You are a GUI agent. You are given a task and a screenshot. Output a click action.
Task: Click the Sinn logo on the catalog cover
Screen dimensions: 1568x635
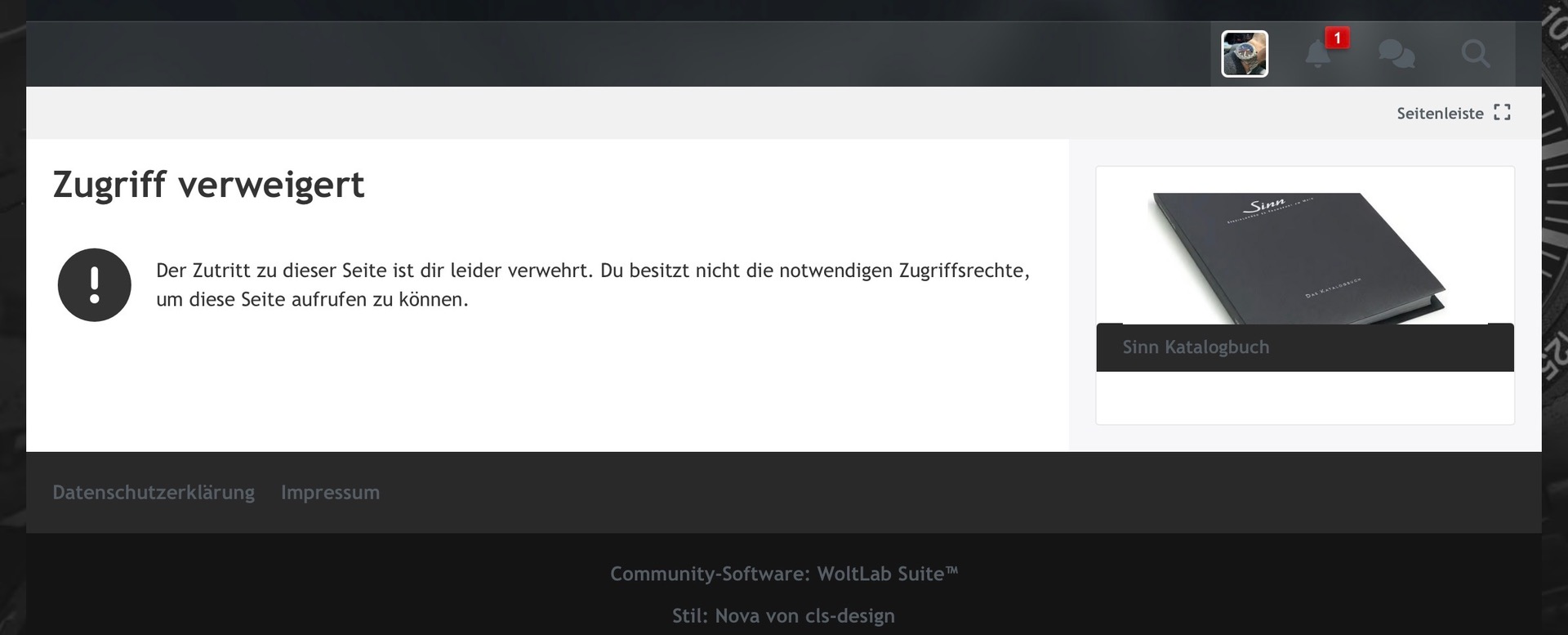coord(1264,206)
